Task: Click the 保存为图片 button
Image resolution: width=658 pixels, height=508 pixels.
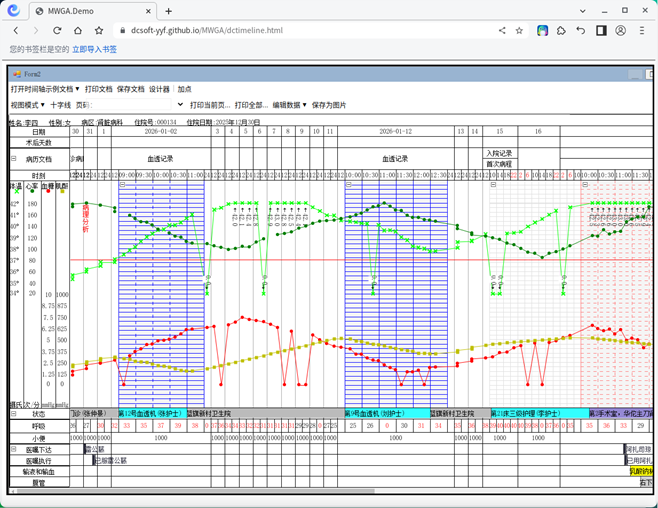Action: click(329, 105)
